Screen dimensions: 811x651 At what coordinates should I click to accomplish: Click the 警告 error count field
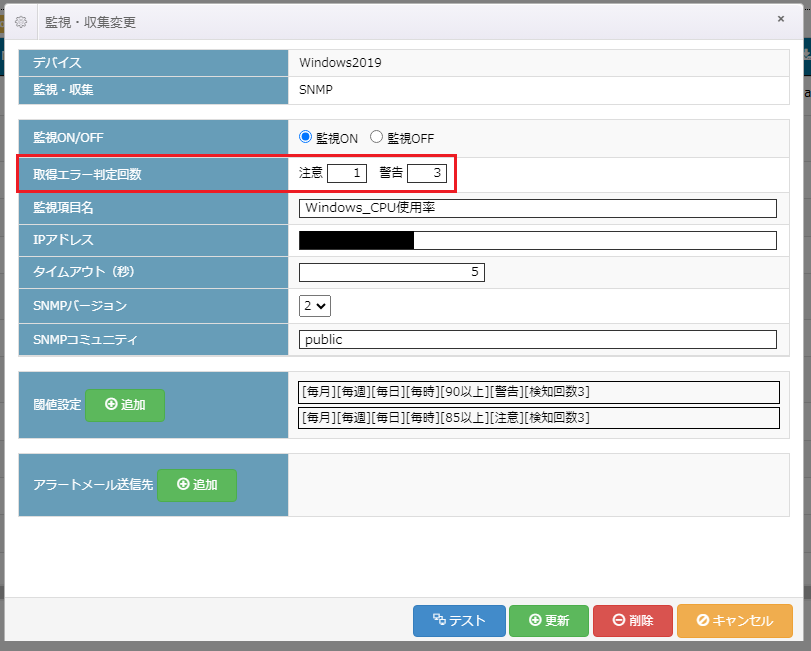coord(427,173)
